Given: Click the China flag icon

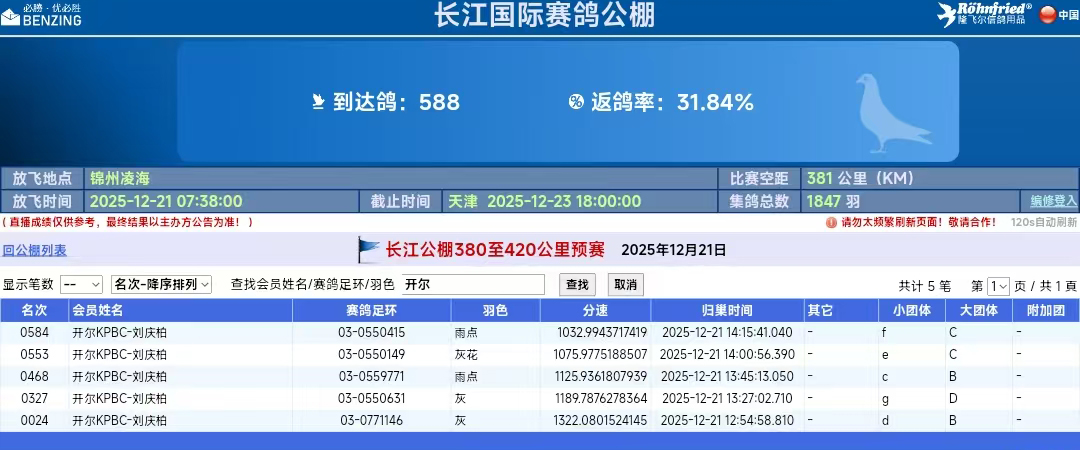Looking at the screenshot, I should coord(1048,14).
